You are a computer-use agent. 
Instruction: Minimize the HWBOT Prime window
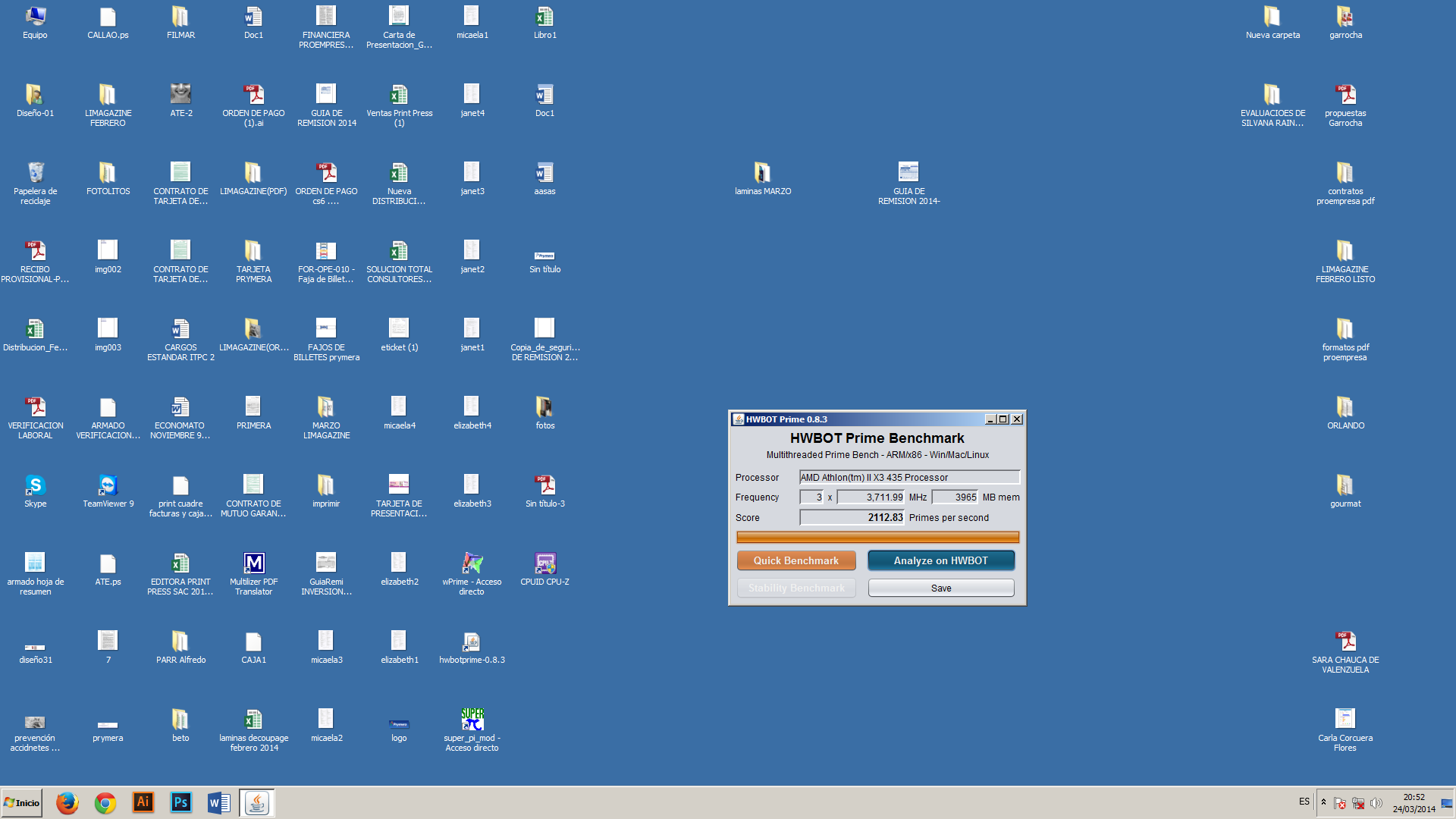[990, 419]
